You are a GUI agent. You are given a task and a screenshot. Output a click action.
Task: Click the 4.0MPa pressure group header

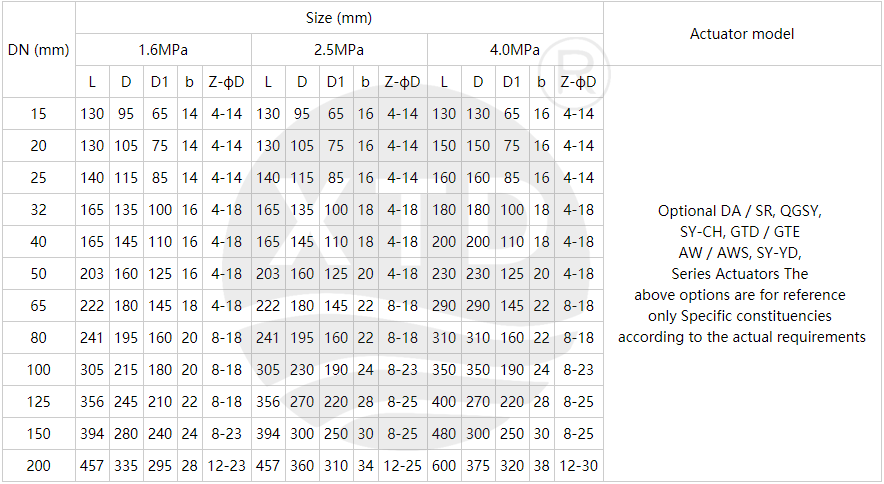coord(515,50)
